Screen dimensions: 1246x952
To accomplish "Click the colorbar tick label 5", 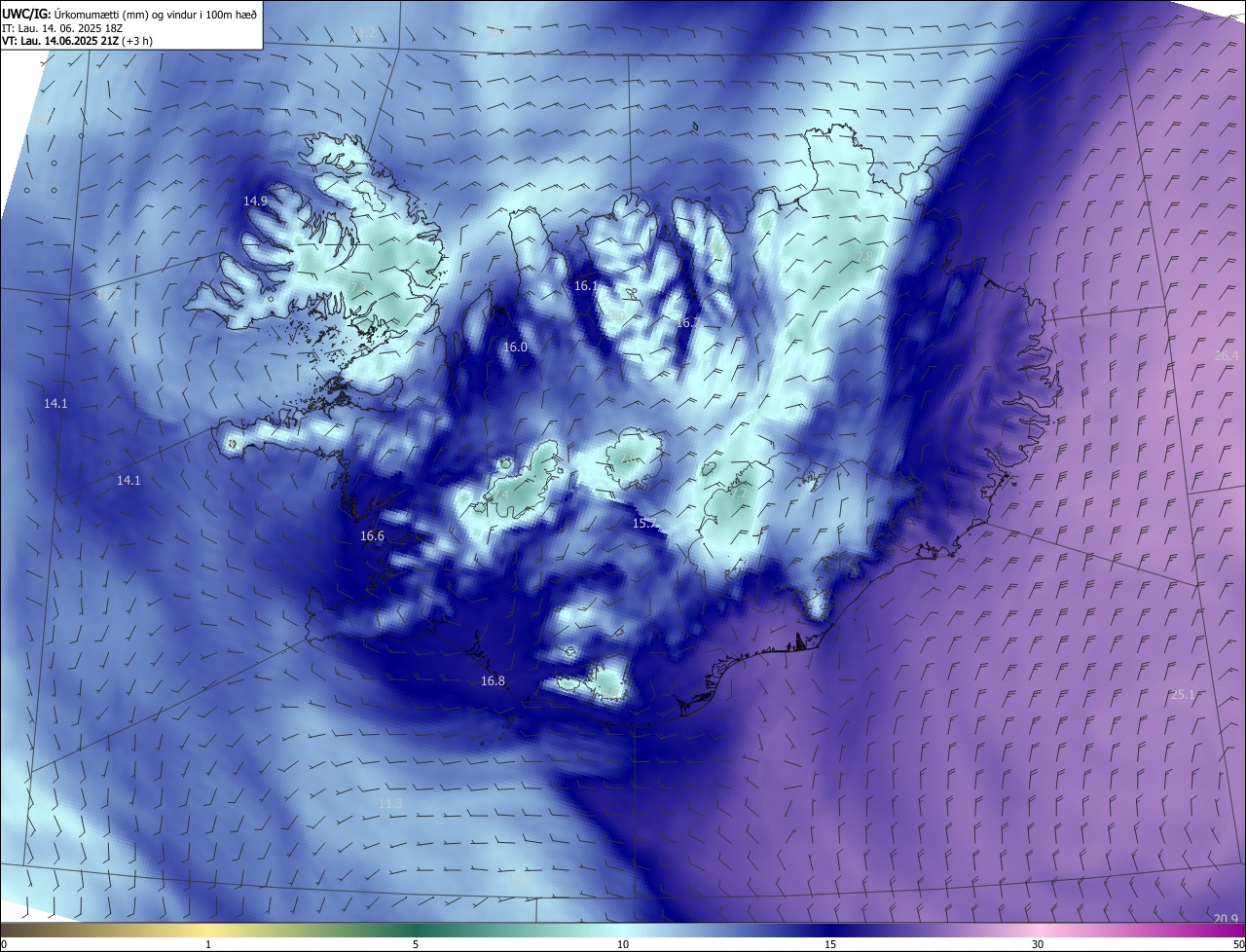I will tap(416, 944).
